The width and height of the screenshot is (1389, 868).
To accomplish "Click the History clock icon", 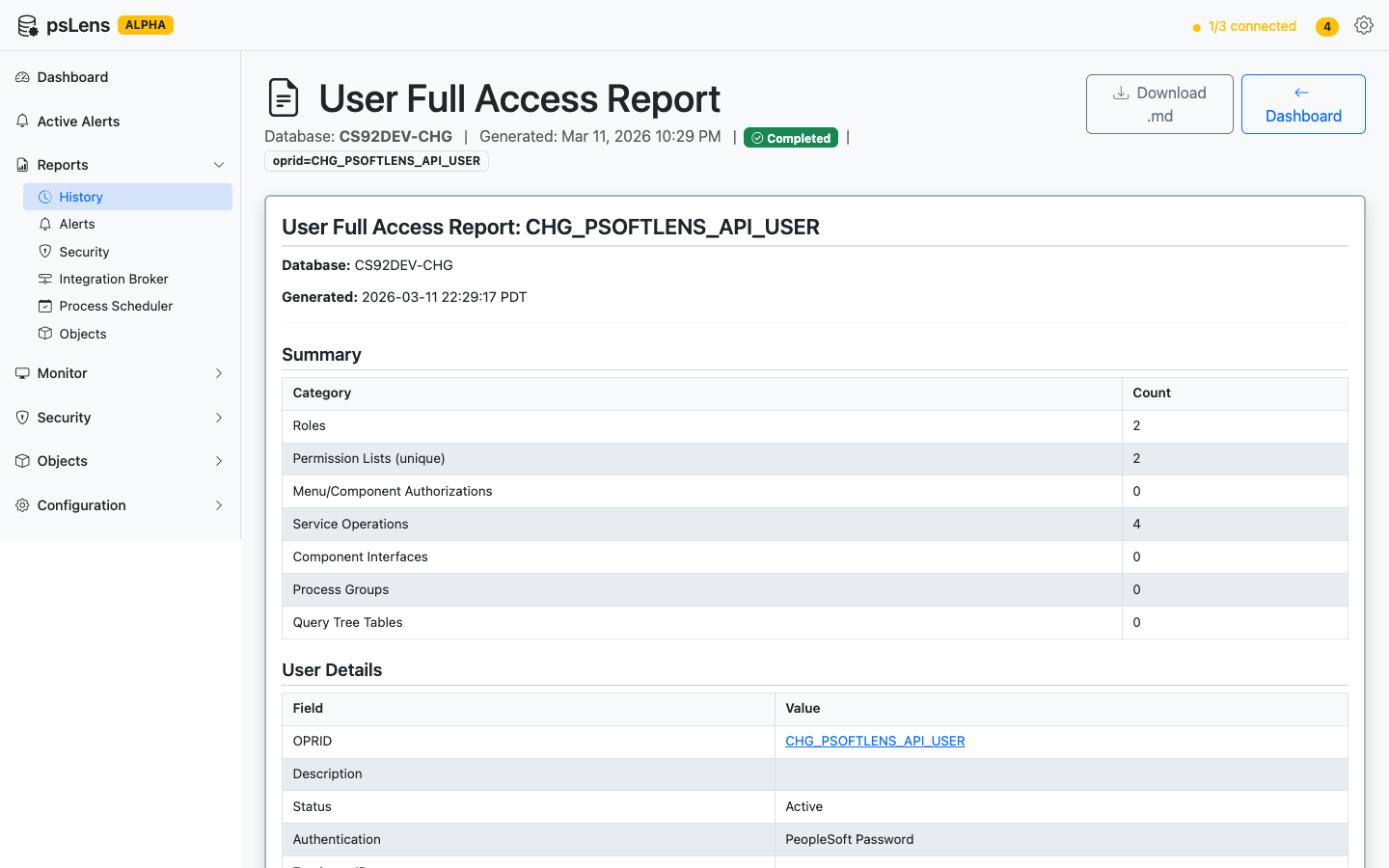I will [x=45, y=197].
